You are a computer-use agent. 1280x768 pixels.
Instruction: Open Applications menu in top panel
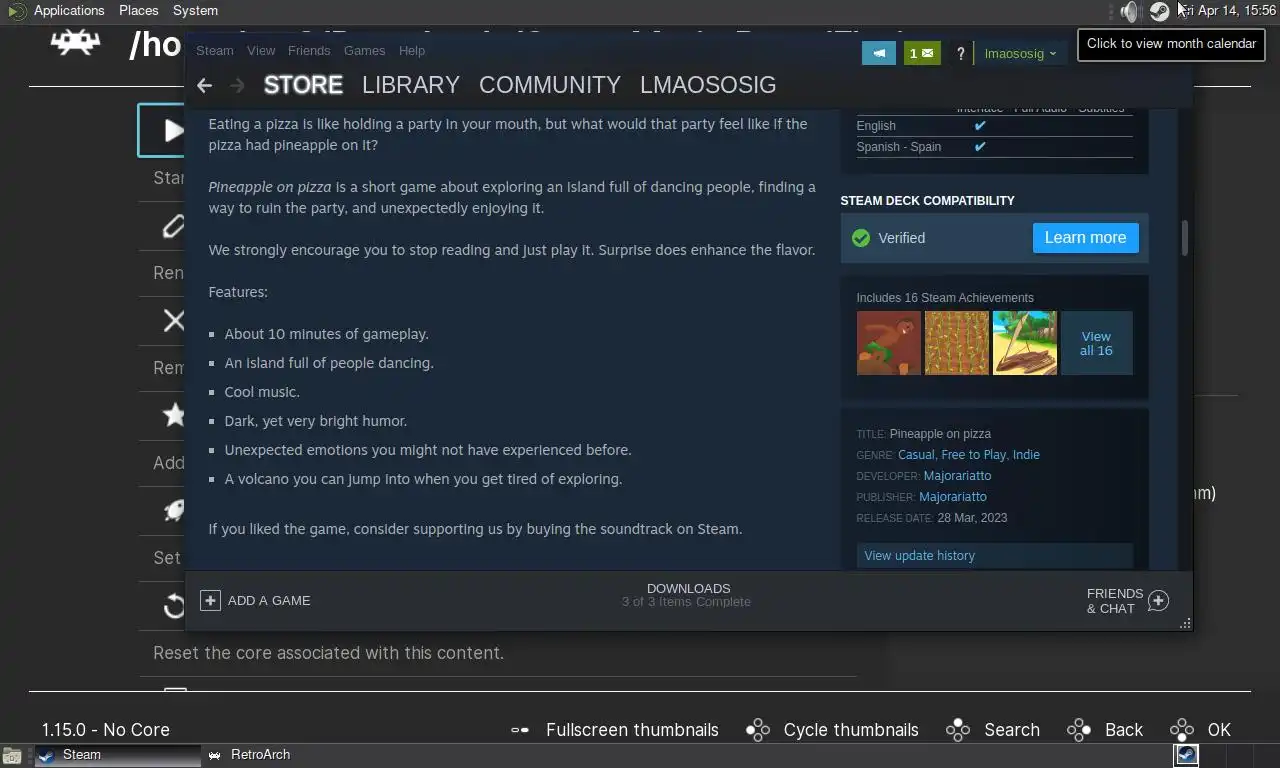click(68, 11)
